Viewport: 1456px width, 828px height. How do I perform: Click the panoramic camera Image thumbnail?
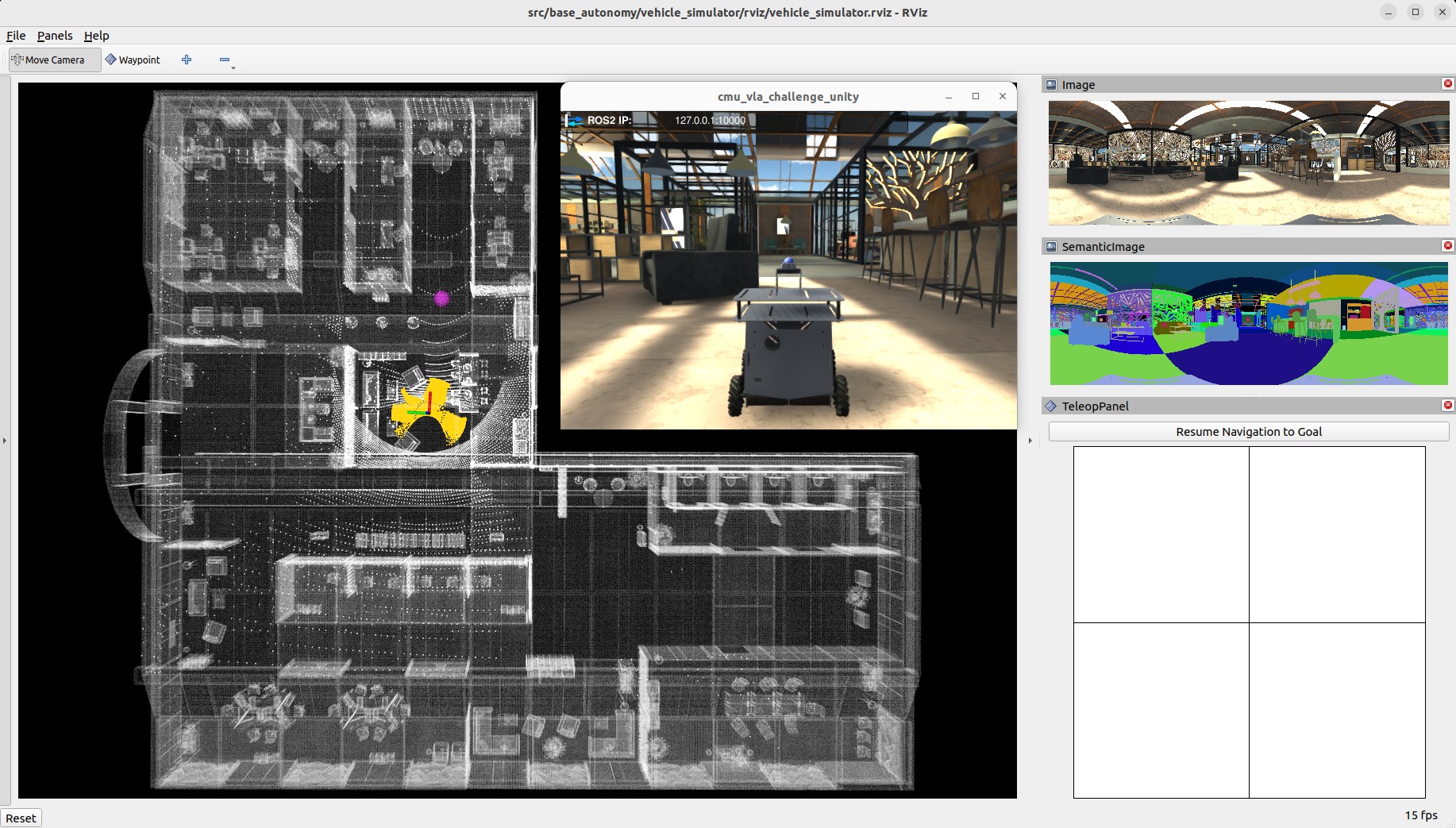(1249, 163)
